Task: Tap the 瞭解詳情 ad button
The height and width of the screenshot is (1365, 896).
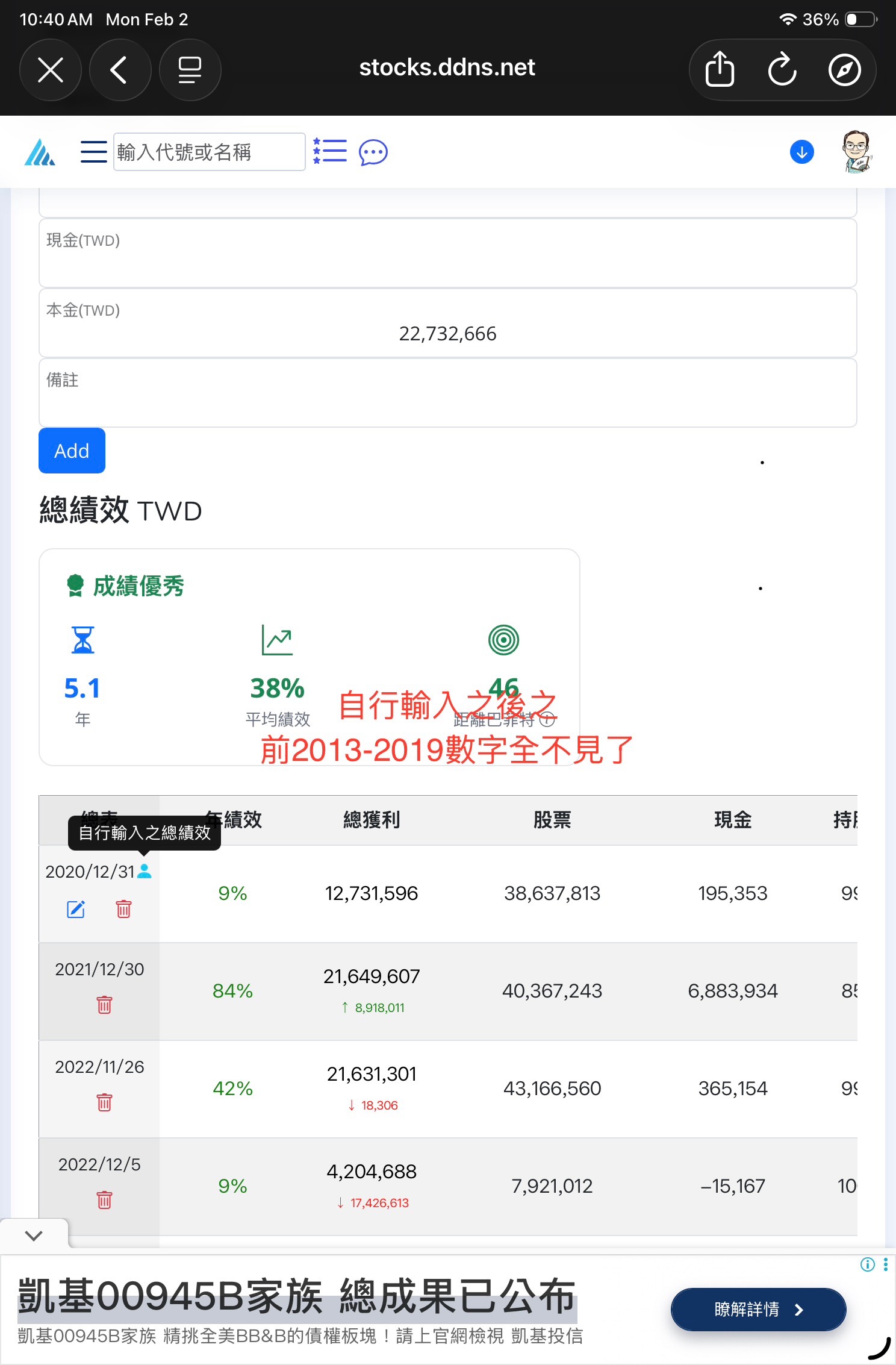Action: click(x=758, y=1310)
